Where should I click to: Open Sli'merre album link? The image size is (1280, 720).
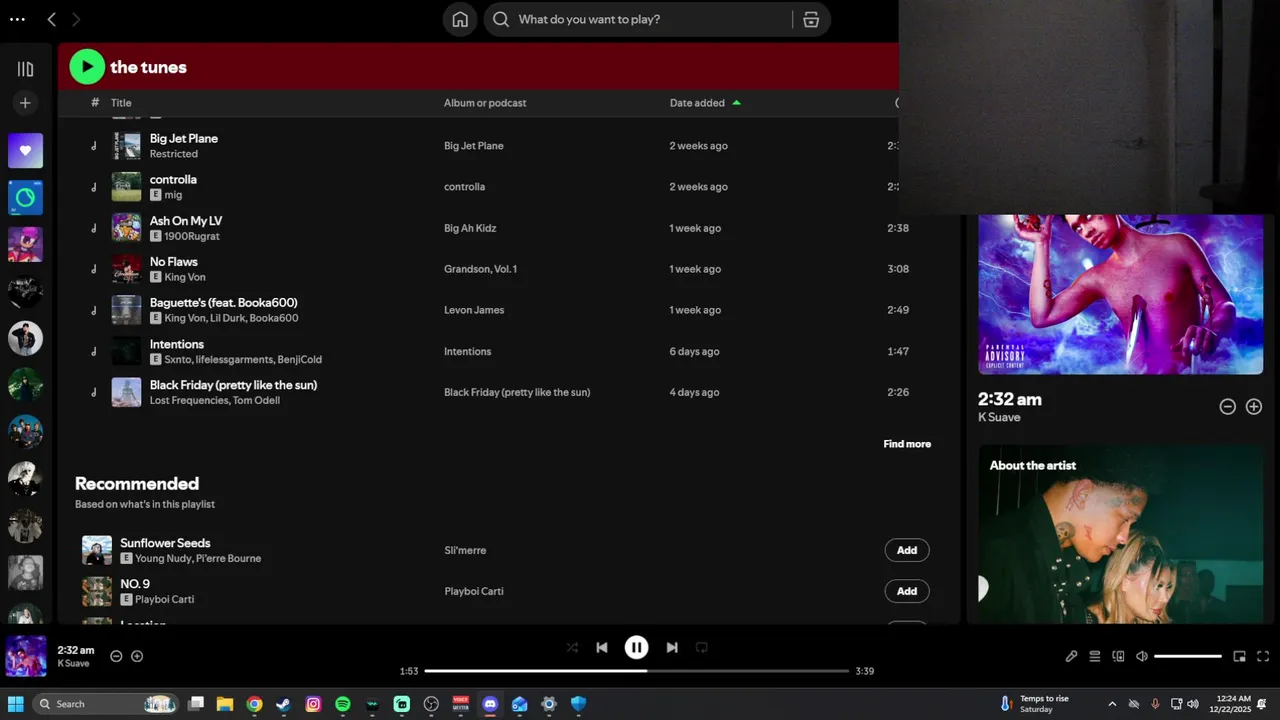pyautogui.click(x=465, y=550)
